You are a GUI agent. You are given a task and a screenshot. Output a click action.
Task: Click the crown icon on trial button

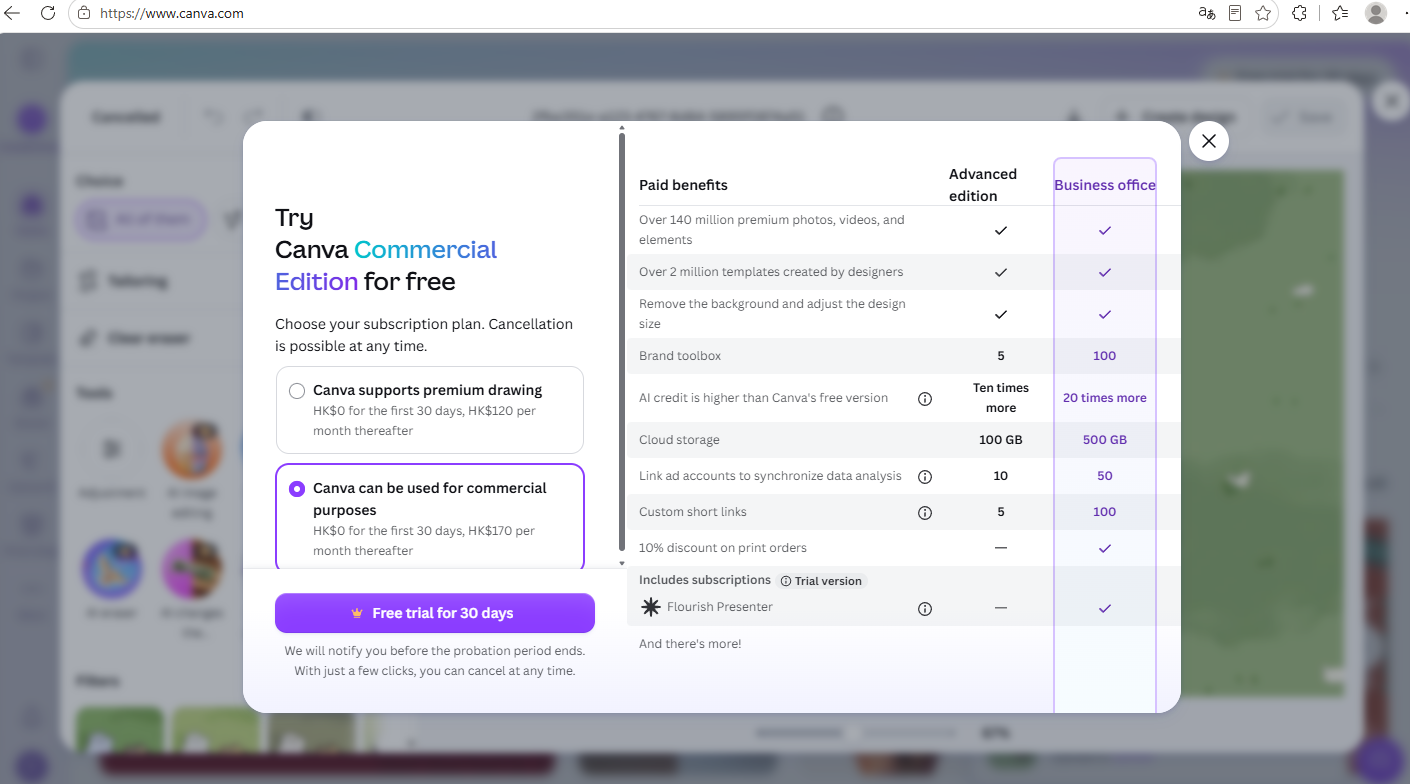[357, 613]
